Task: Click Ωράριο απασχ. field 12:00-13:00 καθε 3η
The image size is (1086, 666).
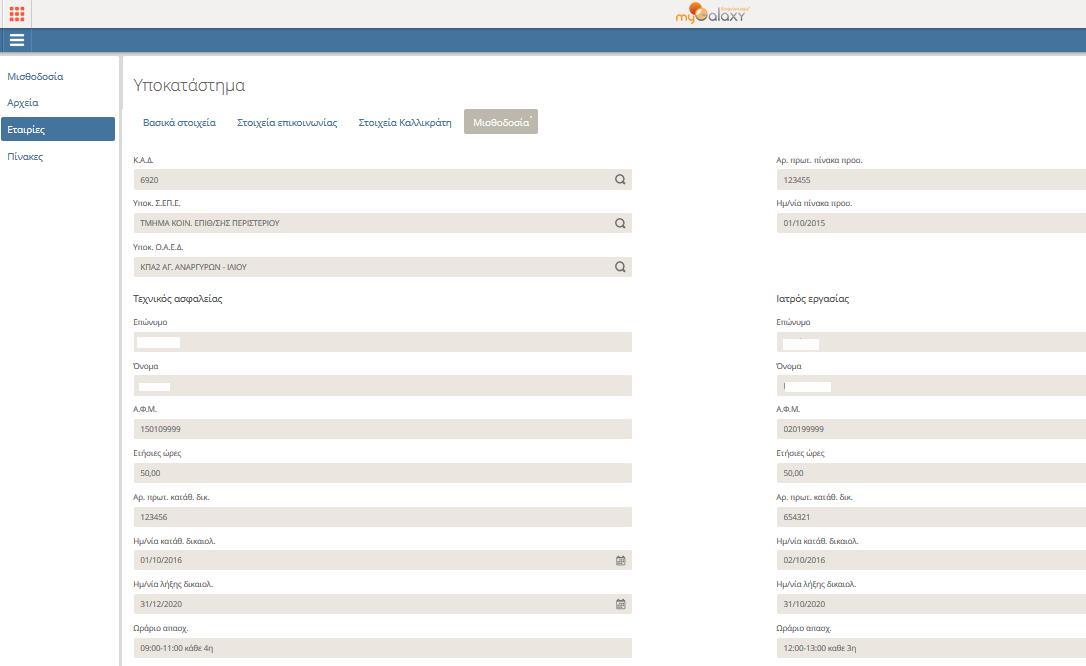Action: 931,648
